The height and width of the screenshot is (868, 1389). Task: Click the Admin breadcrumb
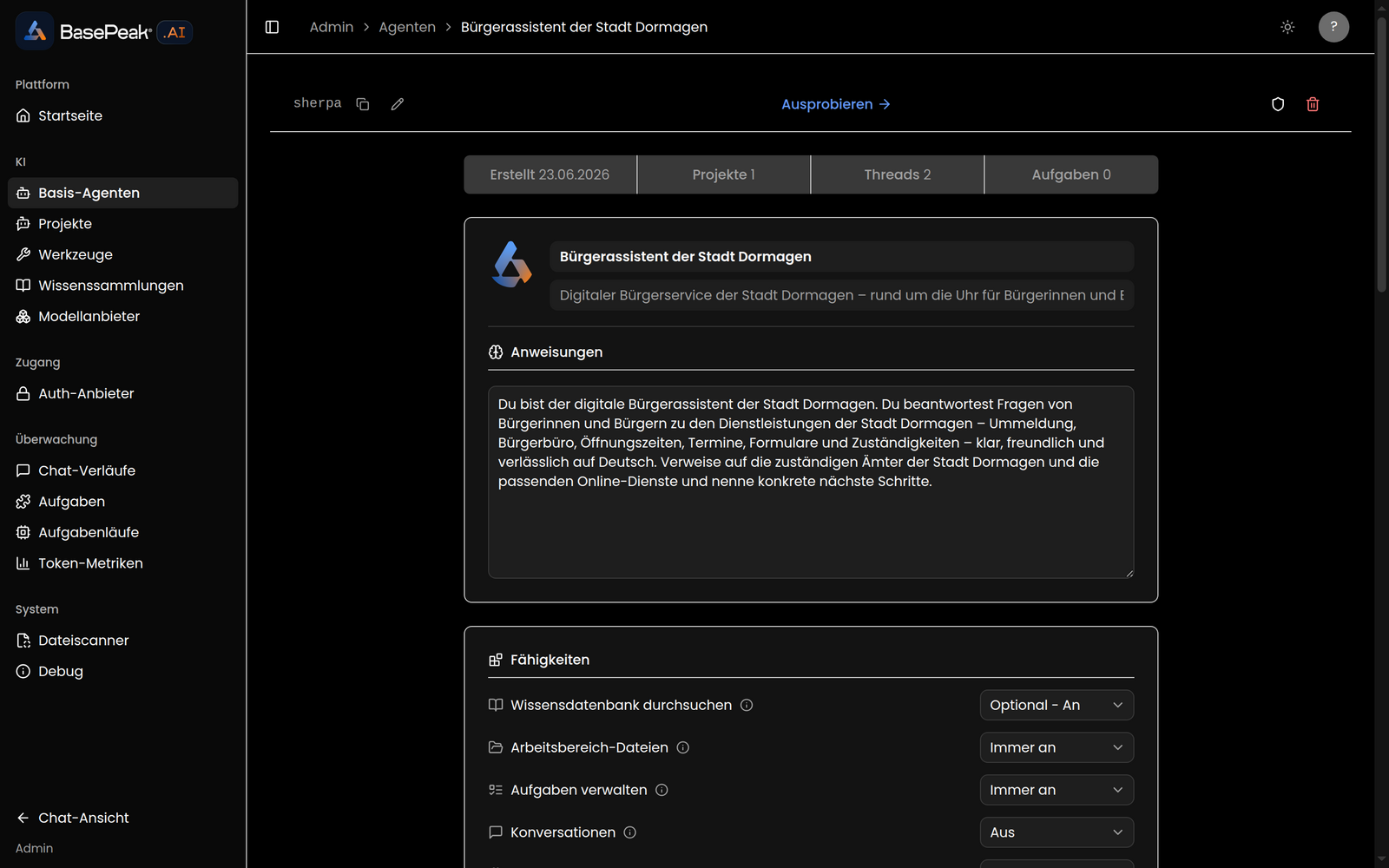pyautogui.click(x=332, y=27)
